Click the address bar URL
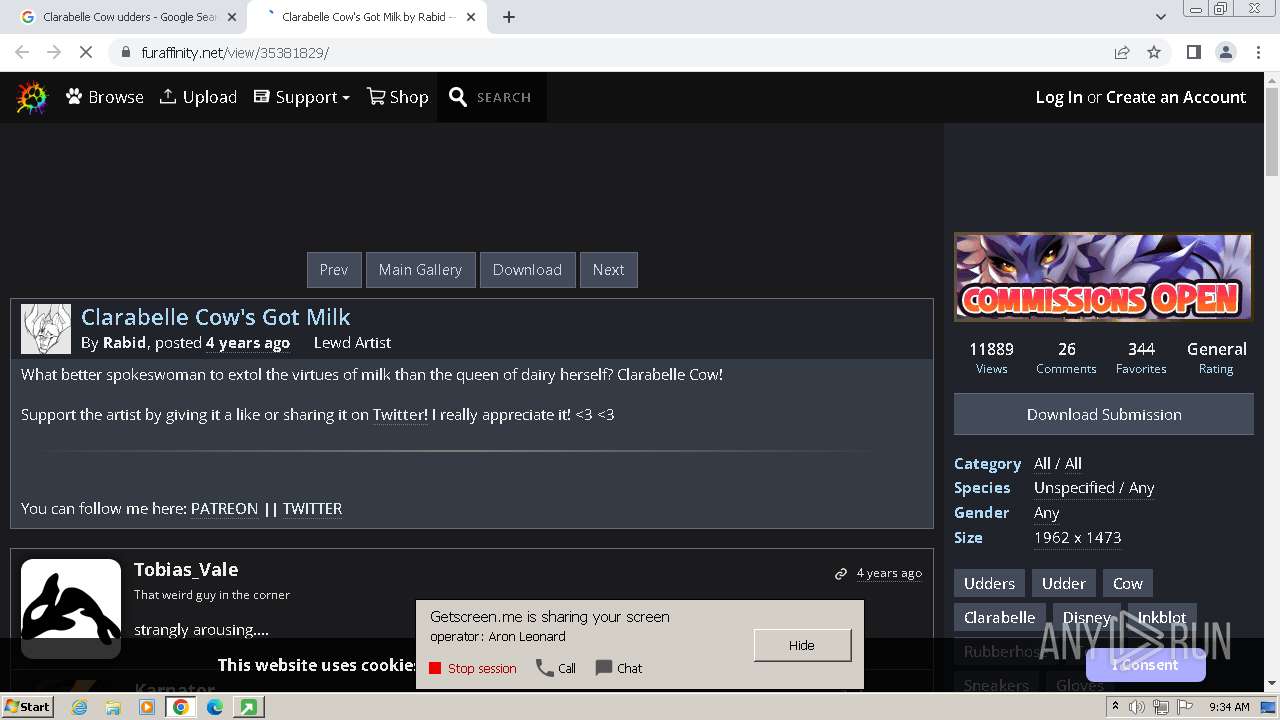The image size is (1280, 720). click(235, 52)
